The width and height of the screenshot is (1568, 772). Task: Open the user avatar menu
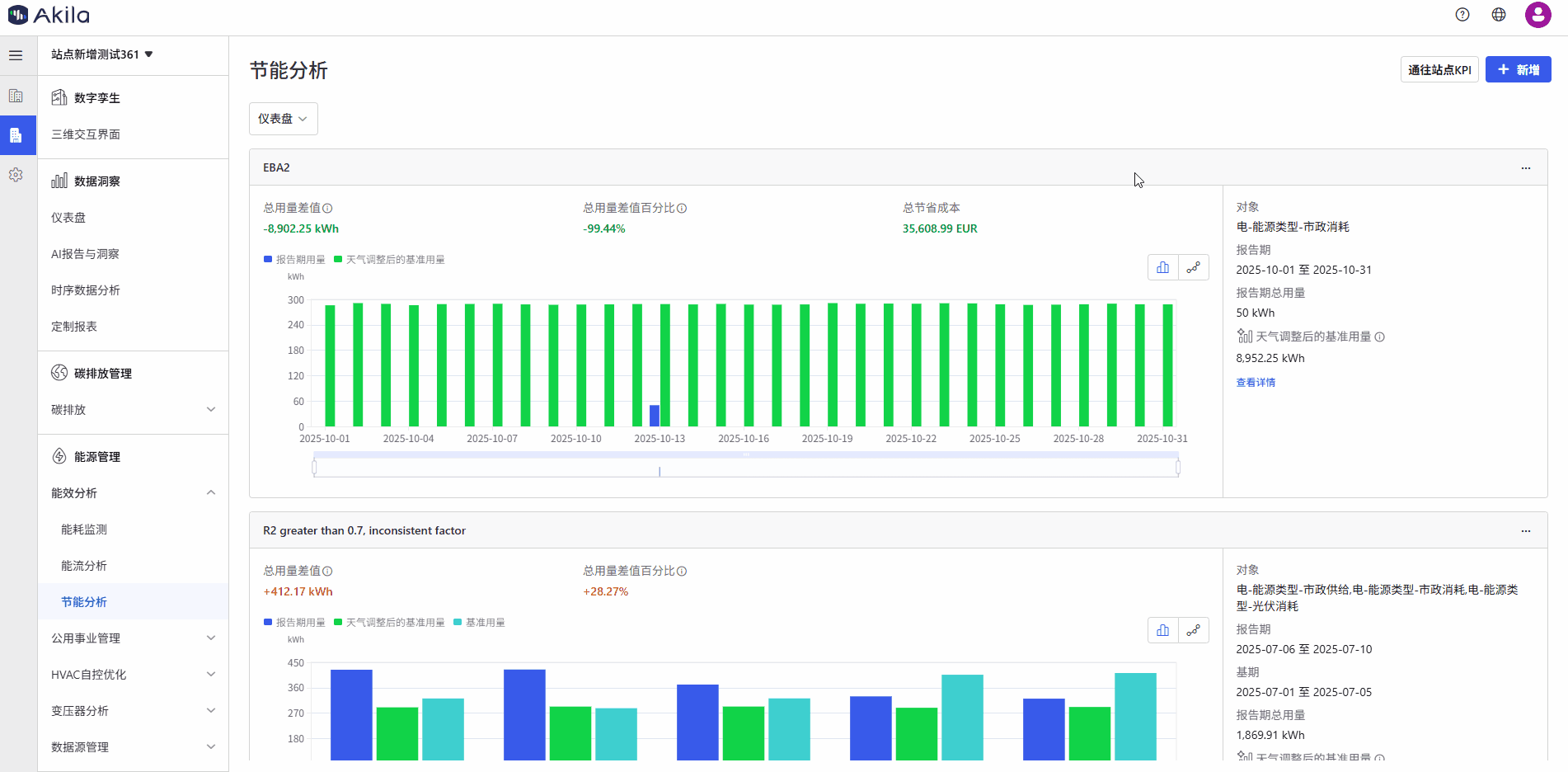[x=1537, y=15]
